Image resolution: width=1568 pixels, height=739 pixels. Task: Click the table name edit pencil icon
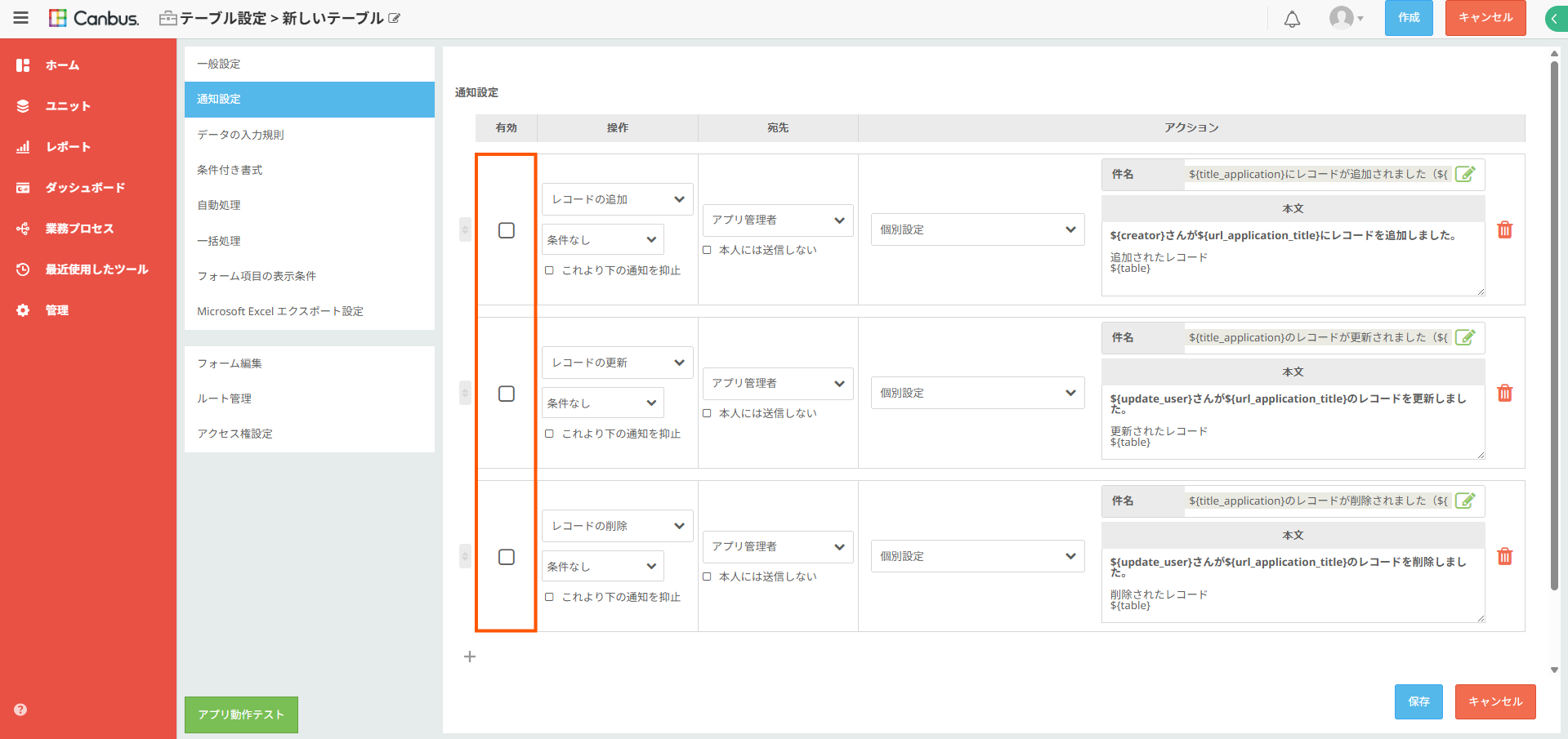(395, 18)
